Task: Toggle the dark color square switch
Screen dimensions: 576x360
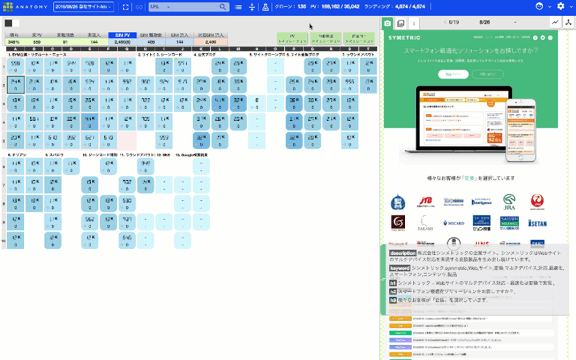Action: pos(8,23)
